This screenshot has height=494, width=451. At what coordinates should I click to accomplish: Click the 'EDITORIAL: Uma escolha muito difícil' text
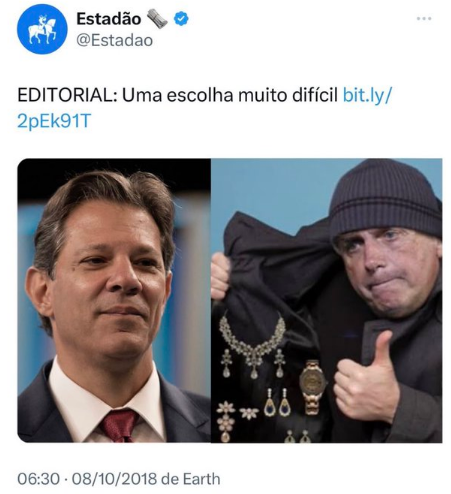tap(177, 95)
